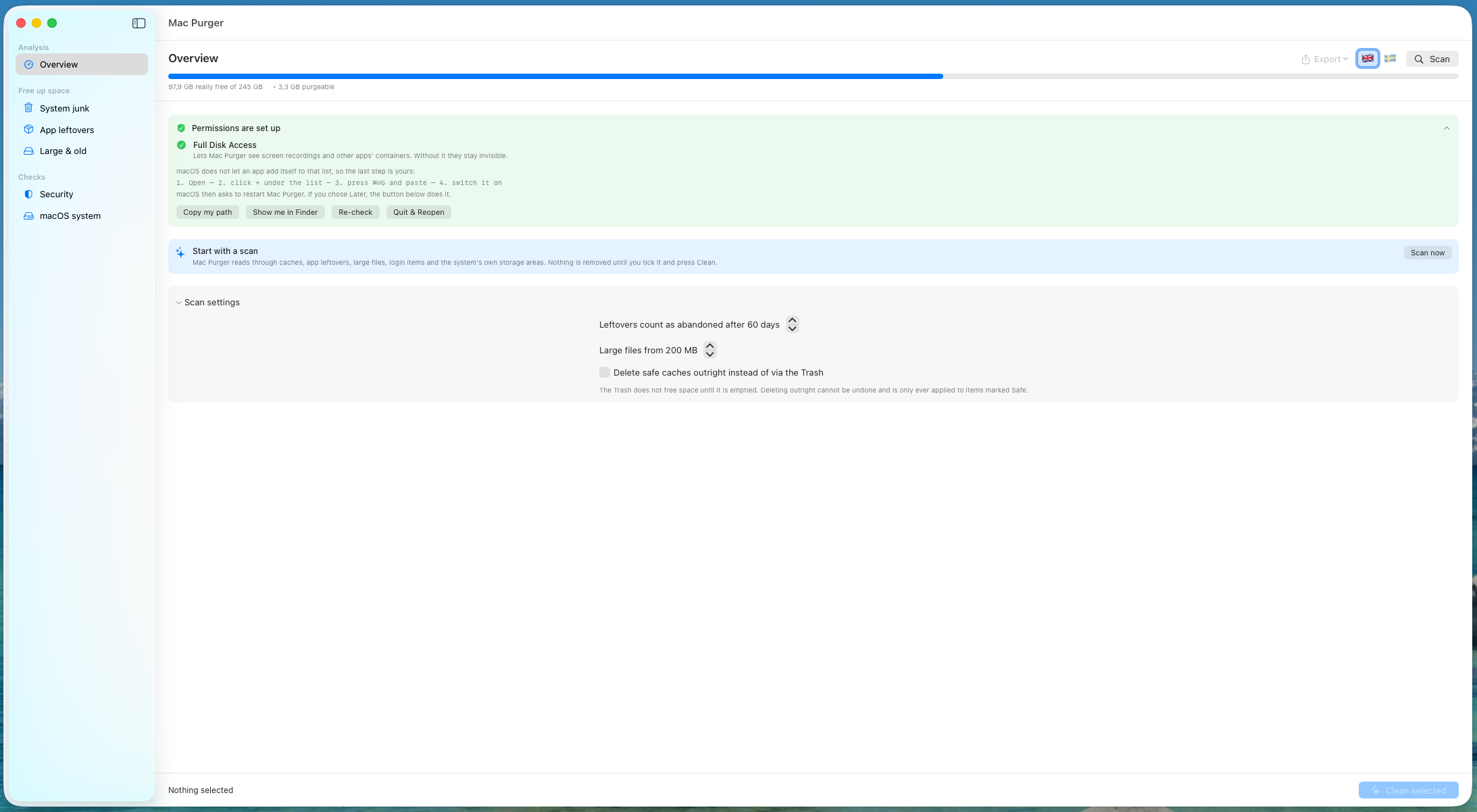This screenshot has height=812, width=1477.
Task: Collapse the Scan settings section
Action: [178, 303]
